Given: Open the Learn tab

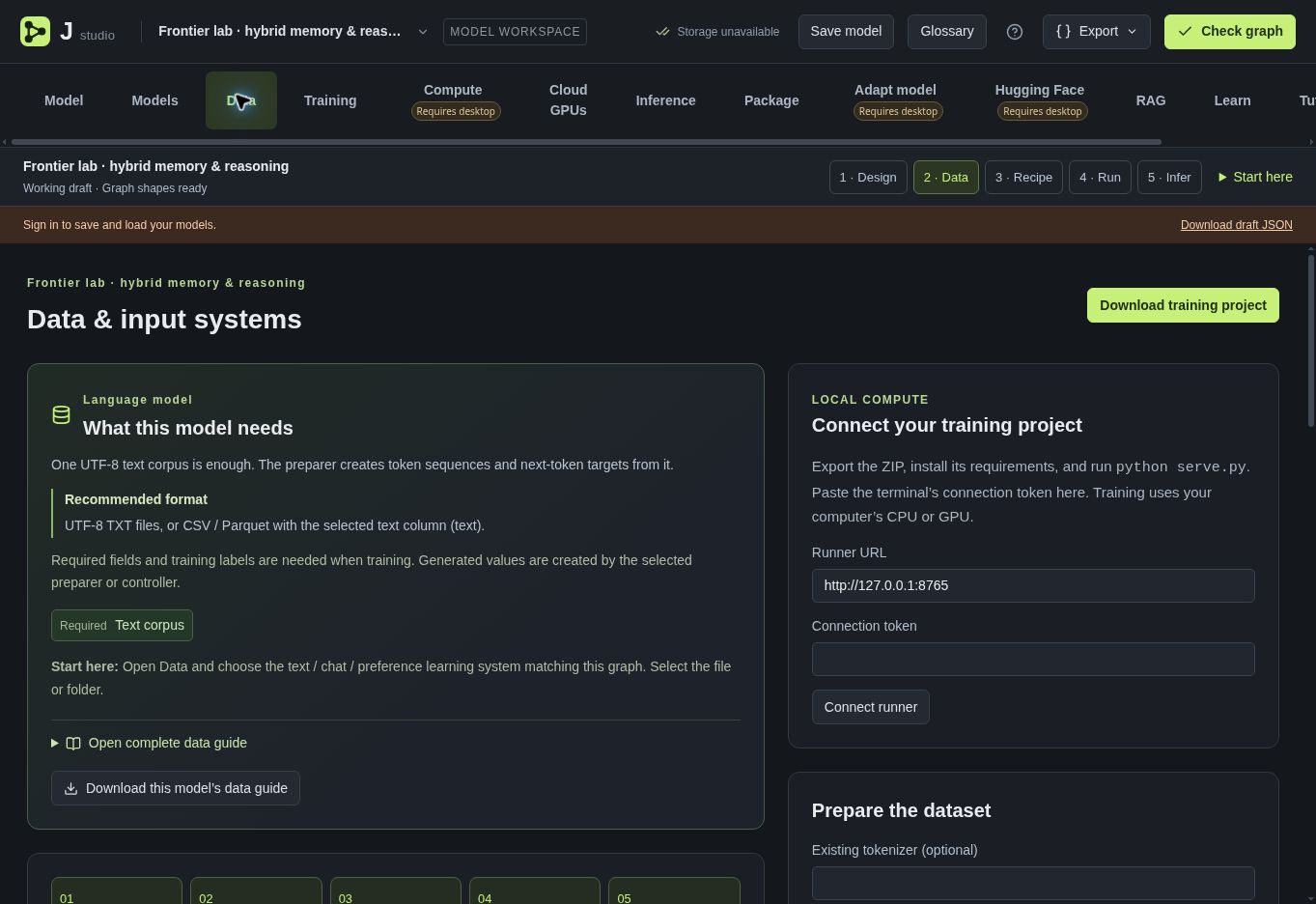Looking at the screenshot, I should pos(1232,100).
